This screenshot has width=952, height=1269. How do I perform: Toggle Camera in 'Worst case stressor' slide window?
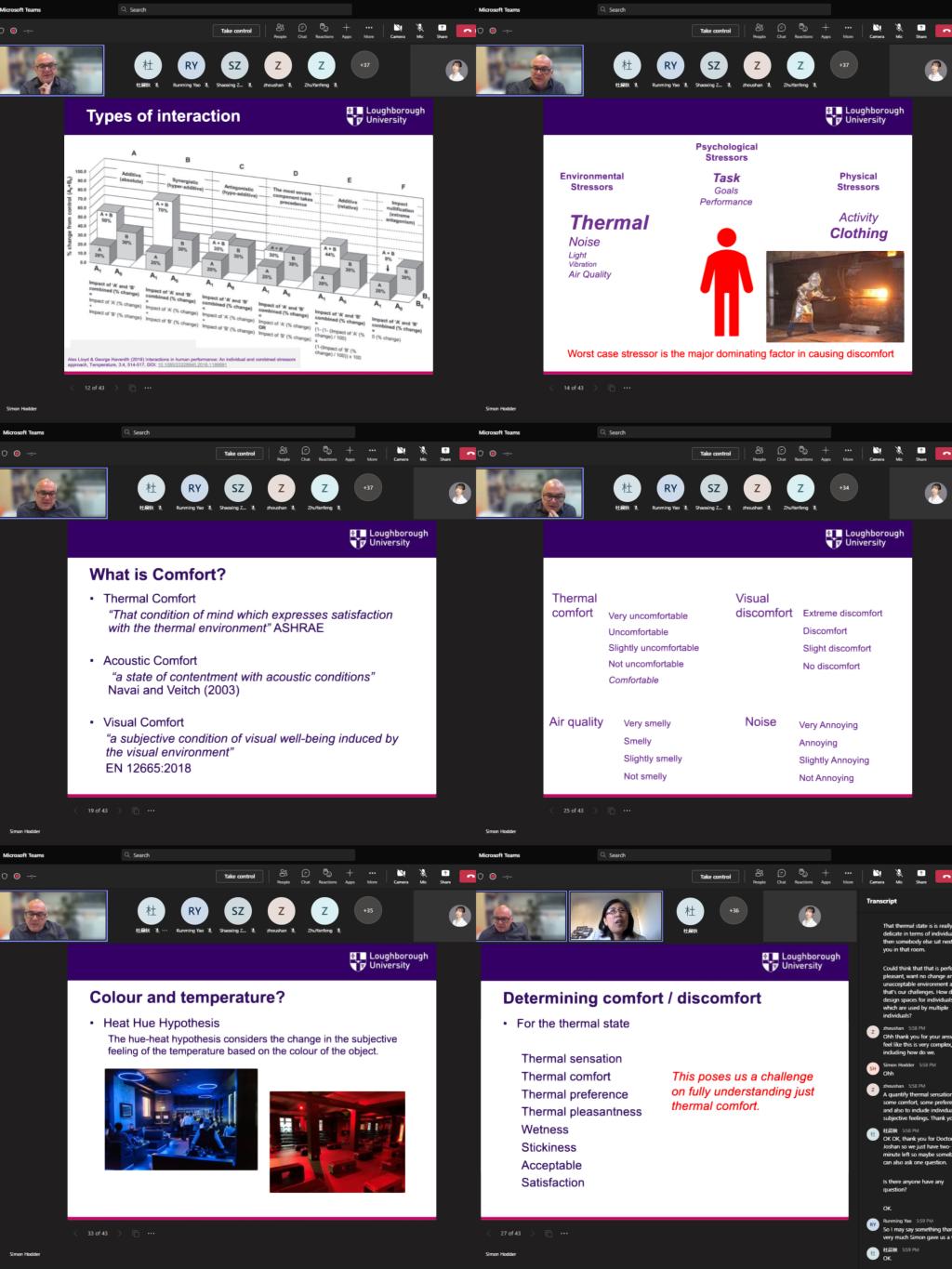[877, 31]
